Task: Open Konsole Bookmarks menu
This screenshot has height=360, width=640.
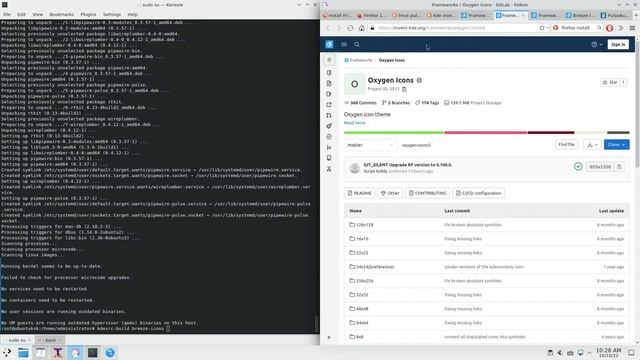Action: coord(62,14)
